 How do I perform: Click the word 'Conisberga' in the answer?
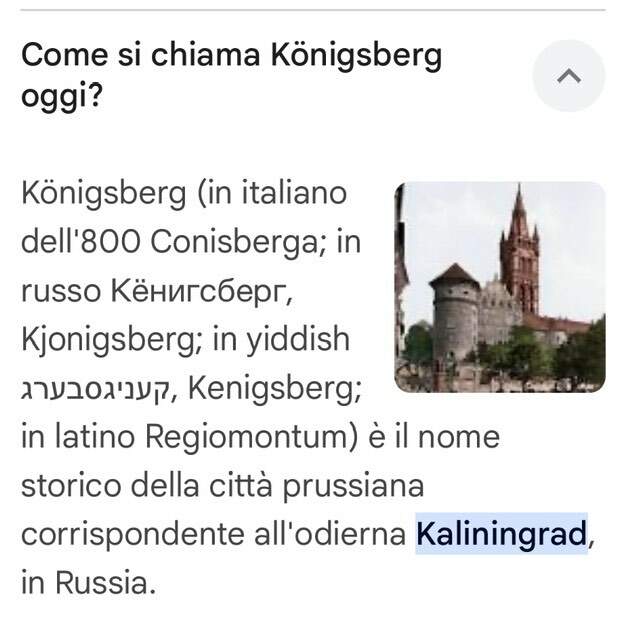[233, 242]
